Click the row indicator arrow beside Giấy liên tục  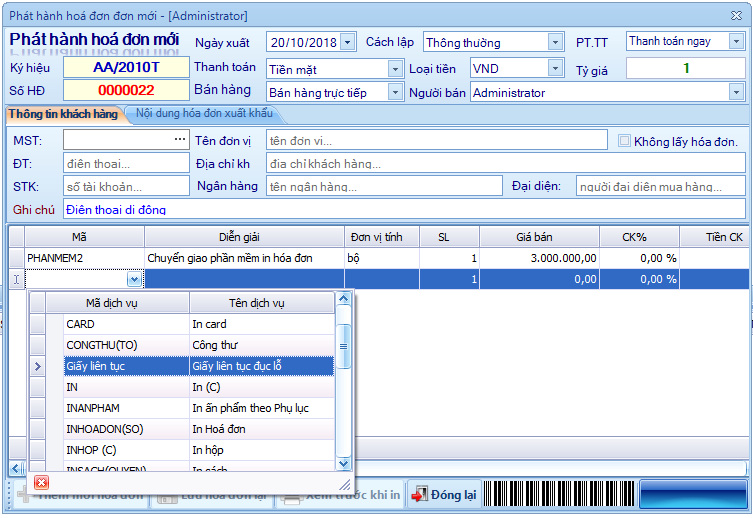[38, 367]
